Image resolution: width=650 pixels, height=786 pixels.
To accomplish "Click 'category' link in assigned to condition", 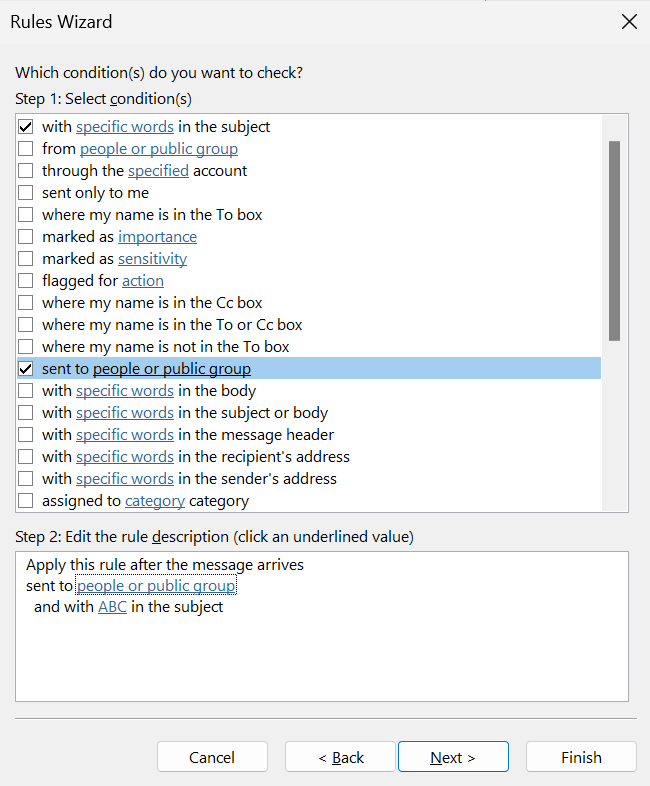I will pos(155,501).
